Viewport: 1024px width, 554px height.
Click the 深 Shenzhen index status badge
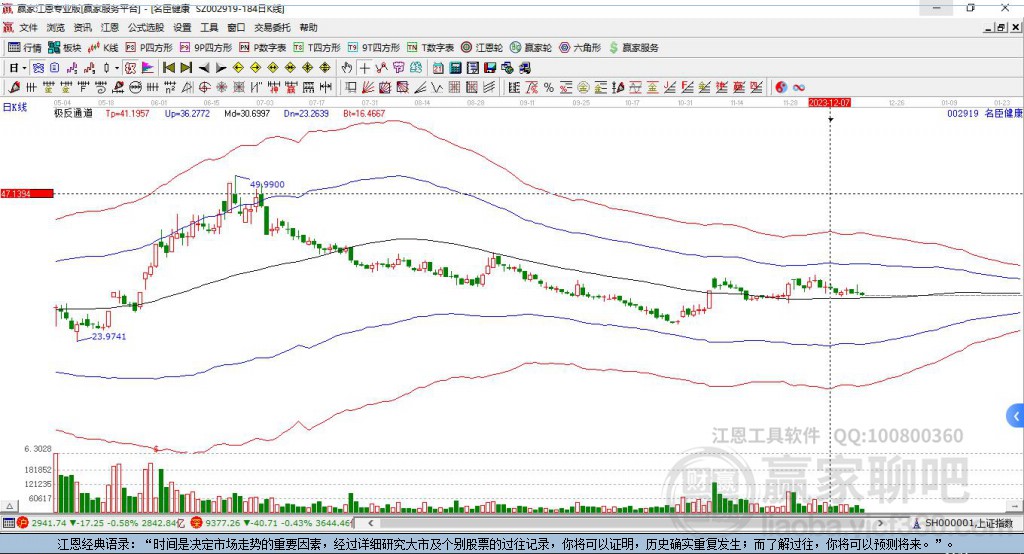[x=196, y=523]
